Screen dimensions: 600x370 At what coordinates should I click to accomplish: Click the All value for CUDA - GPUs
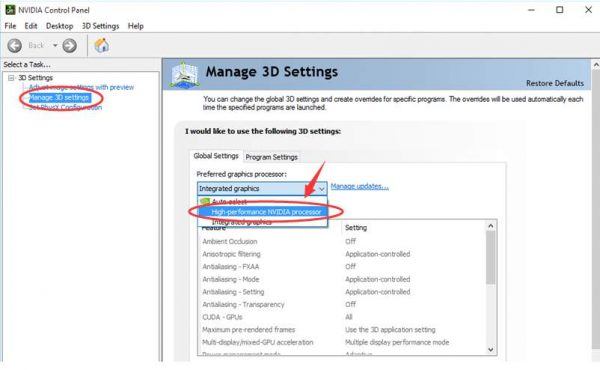click(349, 317)
